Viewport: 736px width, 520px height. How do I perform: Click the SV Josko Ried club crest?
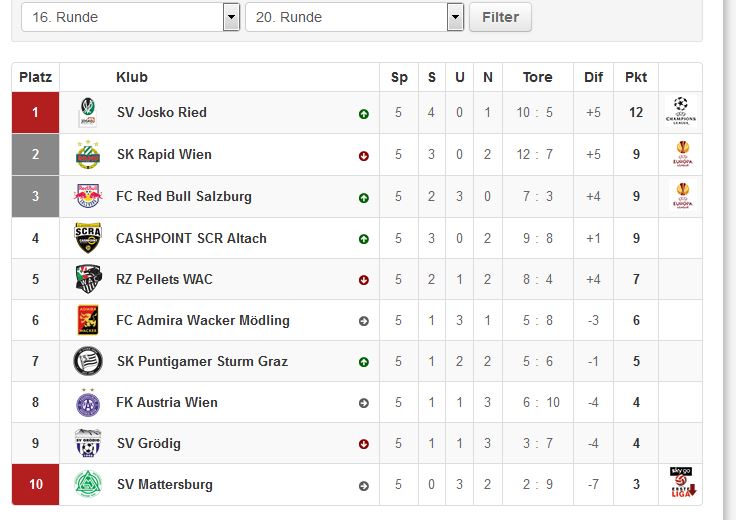88,112
